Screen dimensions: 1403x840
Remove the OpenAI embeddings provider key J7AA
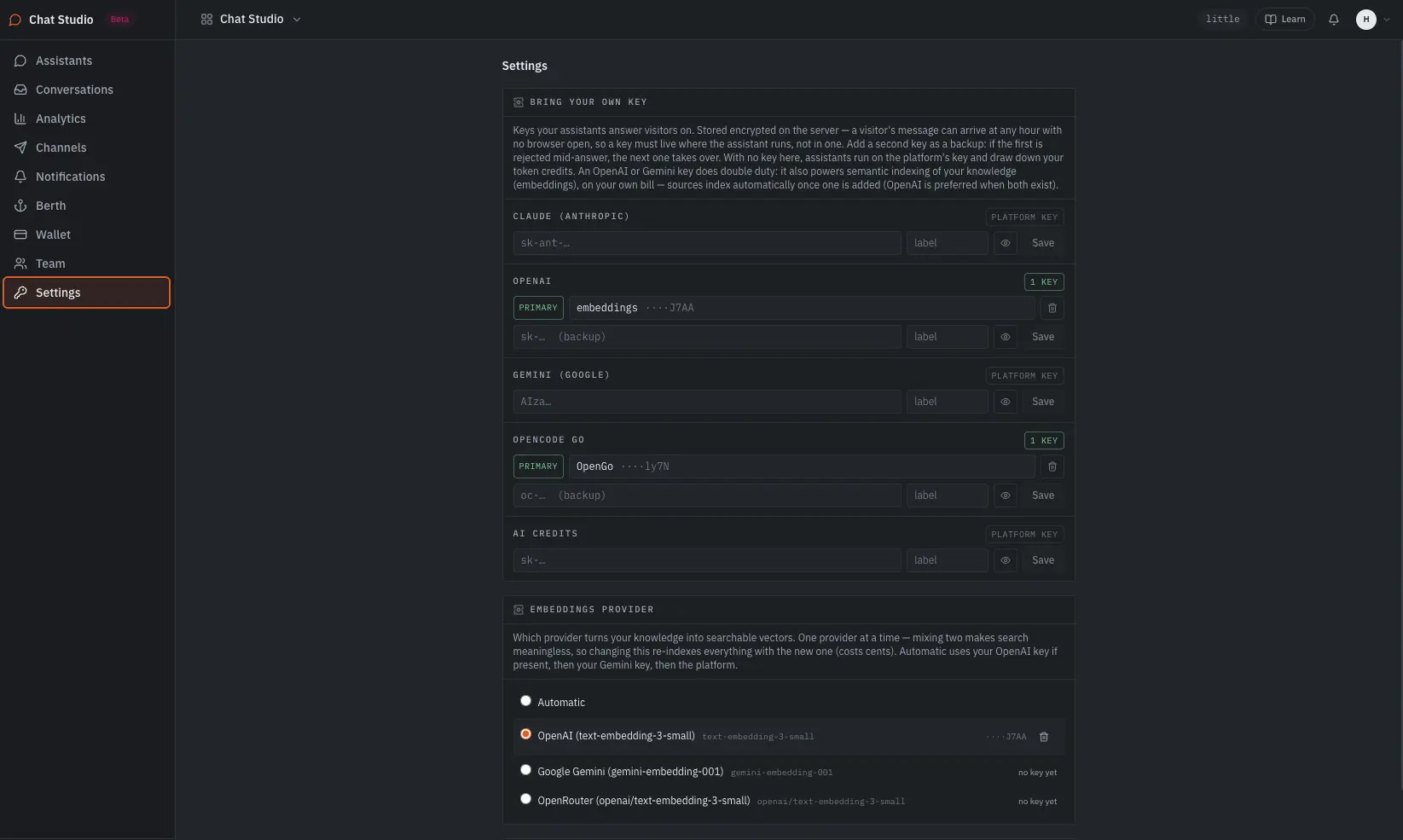coord(1044,737)
